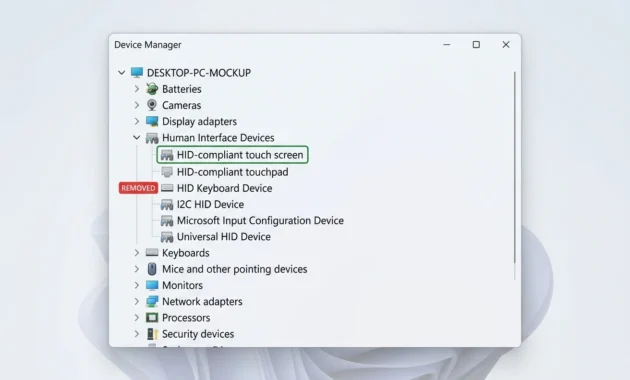This screenshot has height=380, width=630.
Task: Click the DESKTOP-PC-MOCKUP computer icon
Action: point(137,73)
